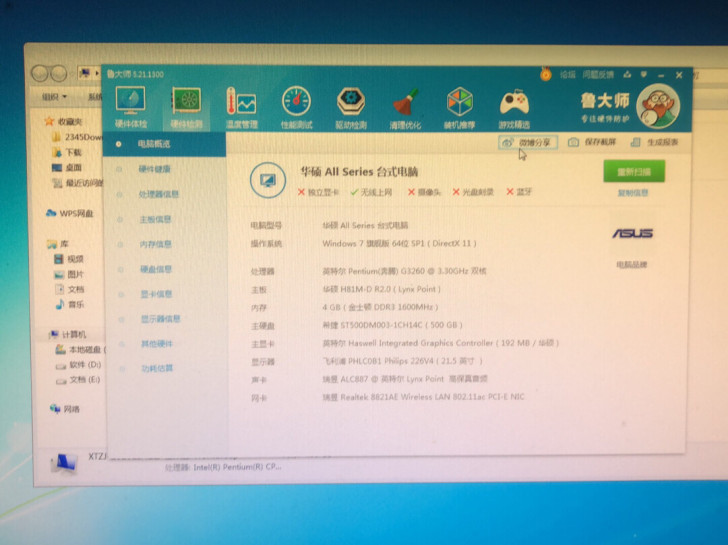This screenshot has width=728, height=545.
Task: Open the 装机推荐 cube icon
Action: tap(460, 108)
